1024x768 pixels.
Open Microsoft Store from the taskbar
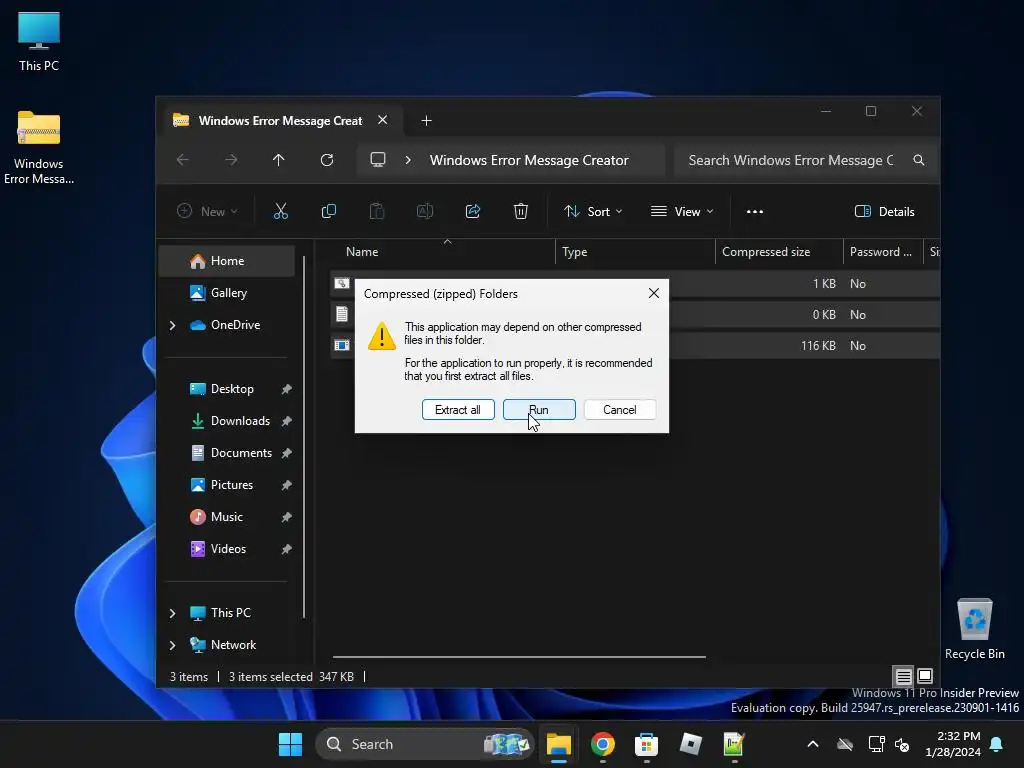tap(646, 744)
